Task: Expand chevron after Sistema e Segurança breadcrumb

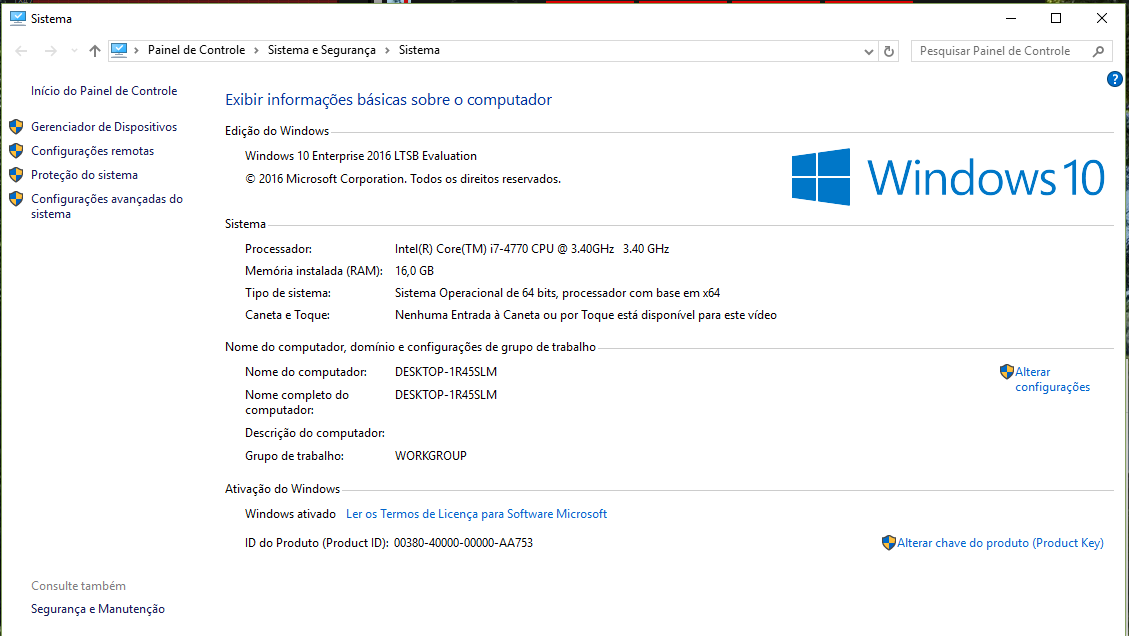Action: click(x=387, y=50)
